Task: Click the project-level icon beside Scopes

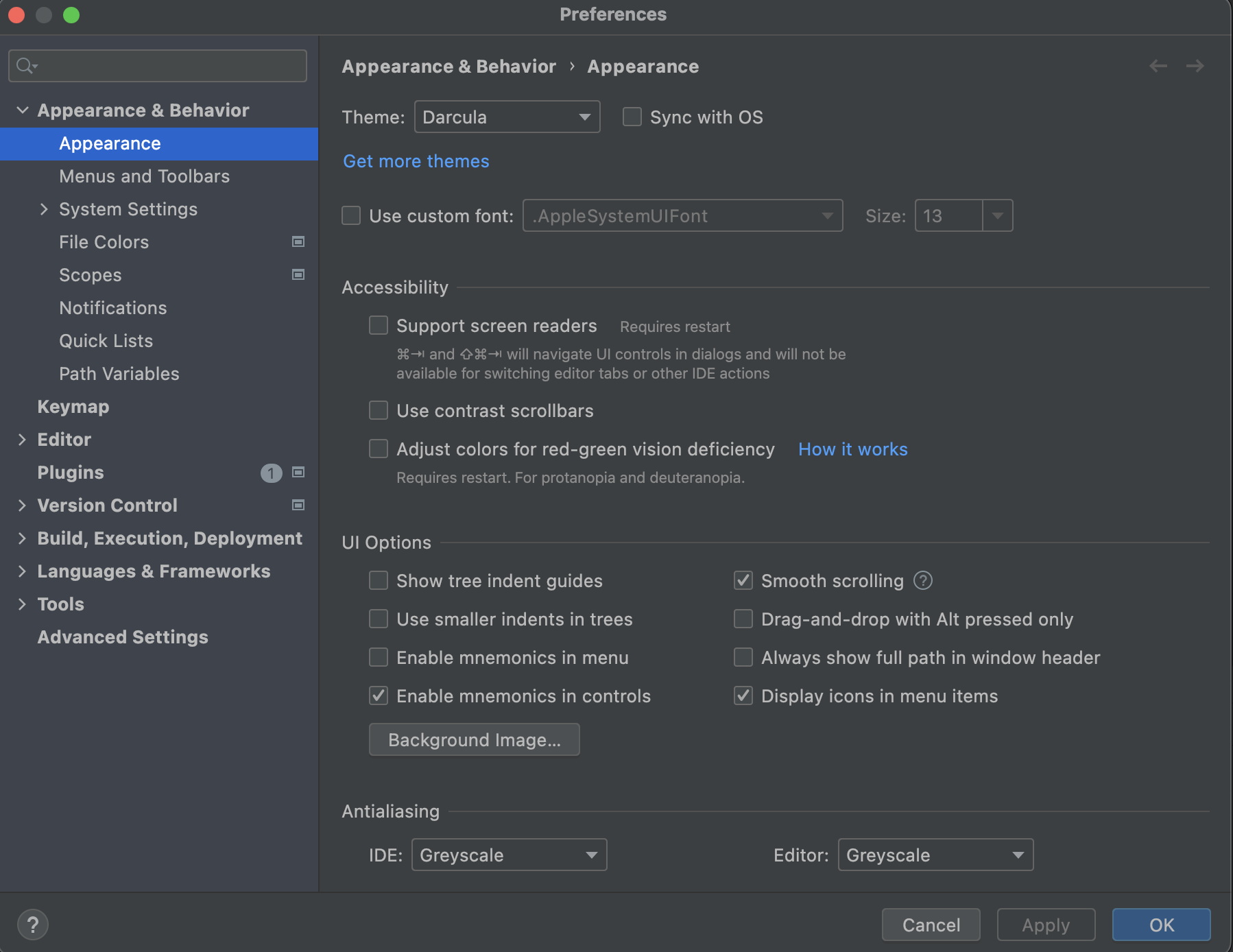Action: tap(298, 274)
